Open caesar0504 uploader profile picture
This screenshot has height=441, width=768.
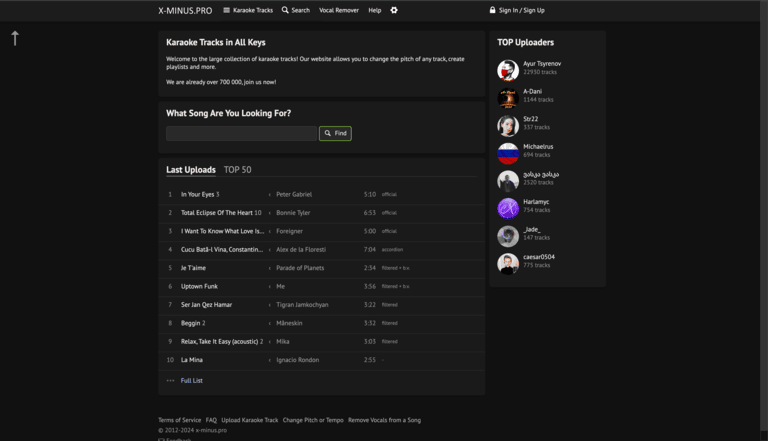pyautogui.click(x=508, y=263)
